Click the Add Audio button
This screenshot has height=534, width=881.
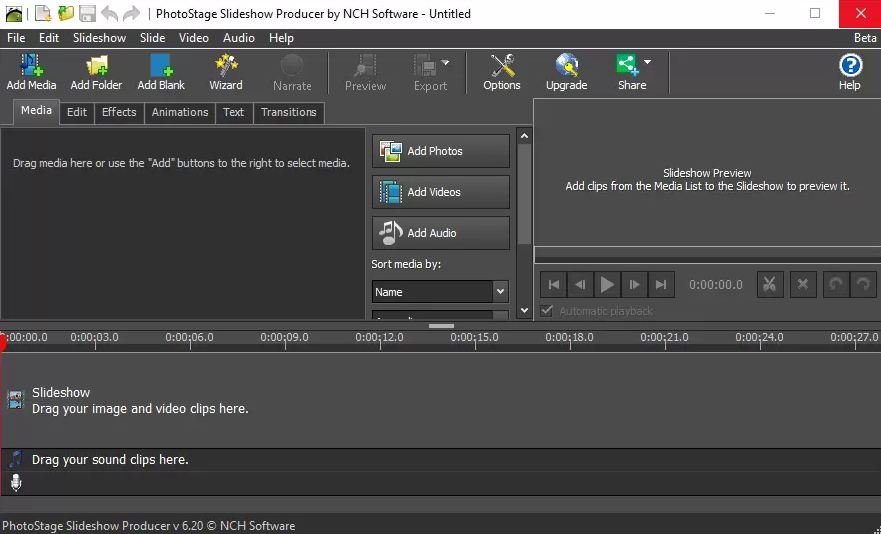(x=440, y=233)
